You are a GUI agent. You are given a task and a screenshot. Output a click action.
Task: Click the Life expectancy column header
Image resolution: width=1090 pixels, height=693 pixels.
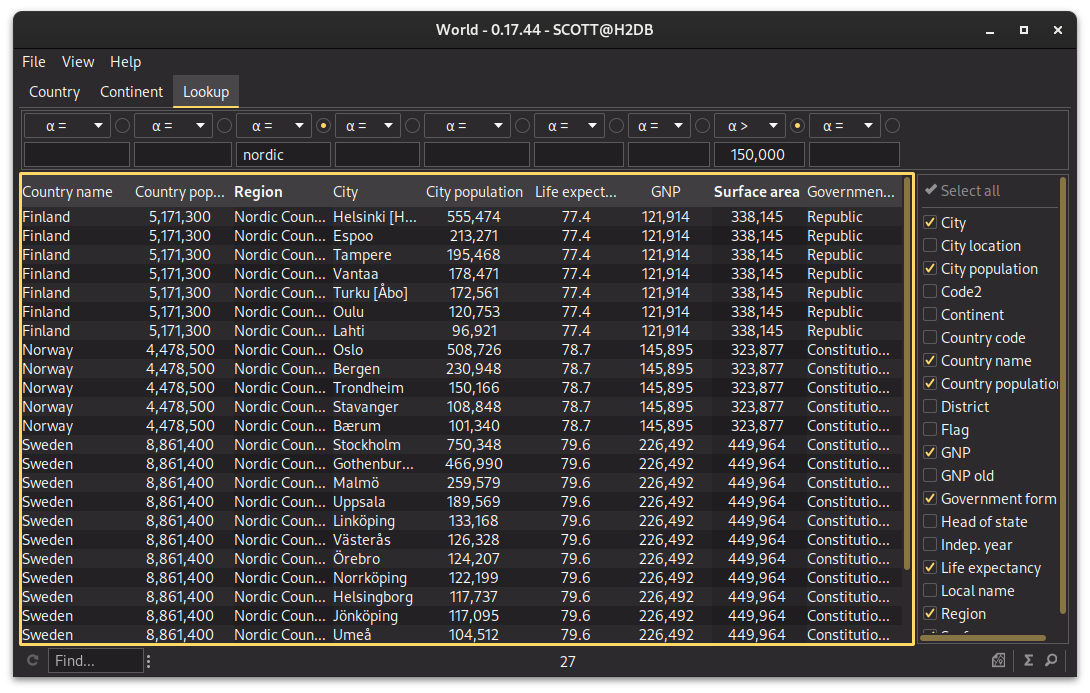point(576,192)
